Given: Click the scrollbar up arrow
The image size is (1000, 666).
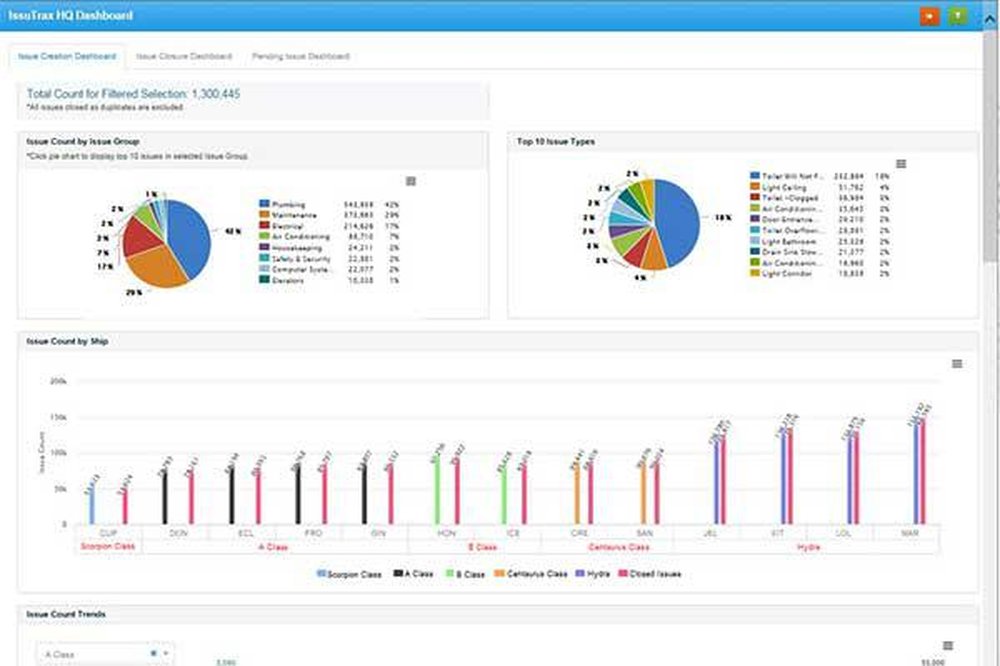Looking at the screenshot, I should (990, 19).
